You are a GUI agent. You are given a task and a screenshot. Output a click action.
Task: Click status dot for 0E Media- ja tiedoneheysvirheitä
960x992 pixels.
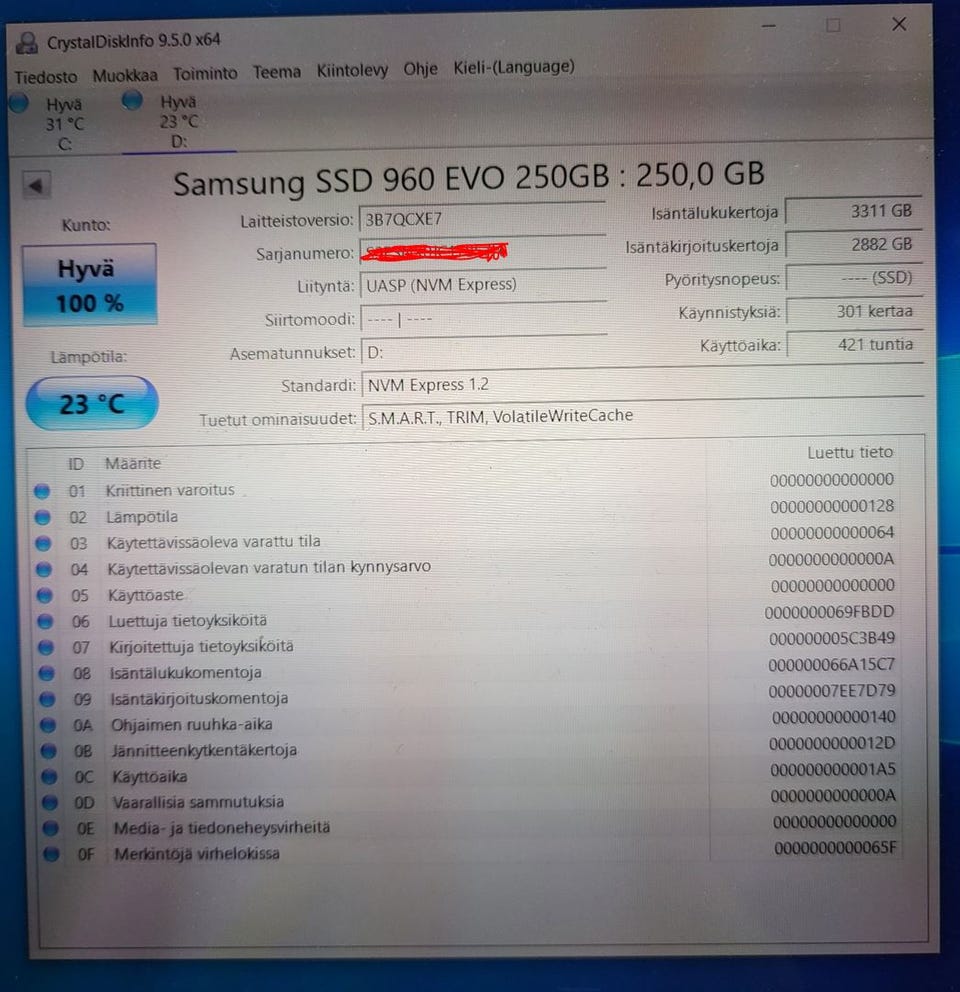pyautogui.click(x=50, y=828)
